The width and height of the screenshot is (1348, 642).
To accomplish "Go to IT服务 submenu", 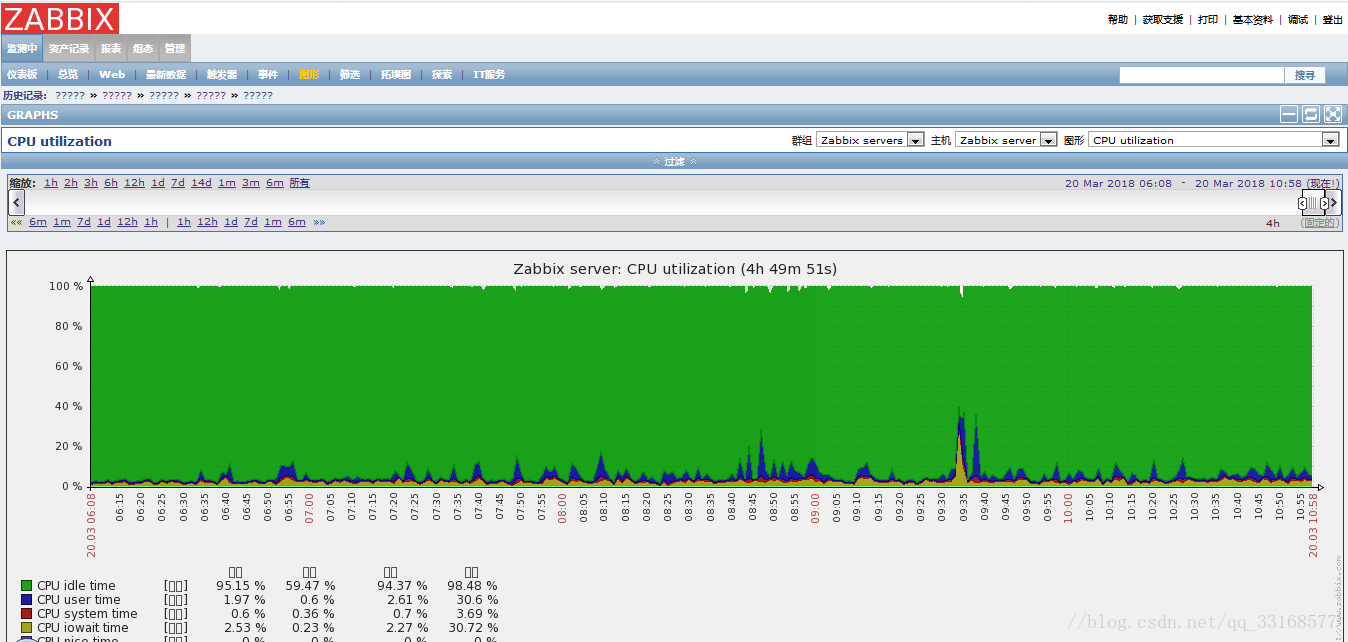I will (x=489, y=75).
